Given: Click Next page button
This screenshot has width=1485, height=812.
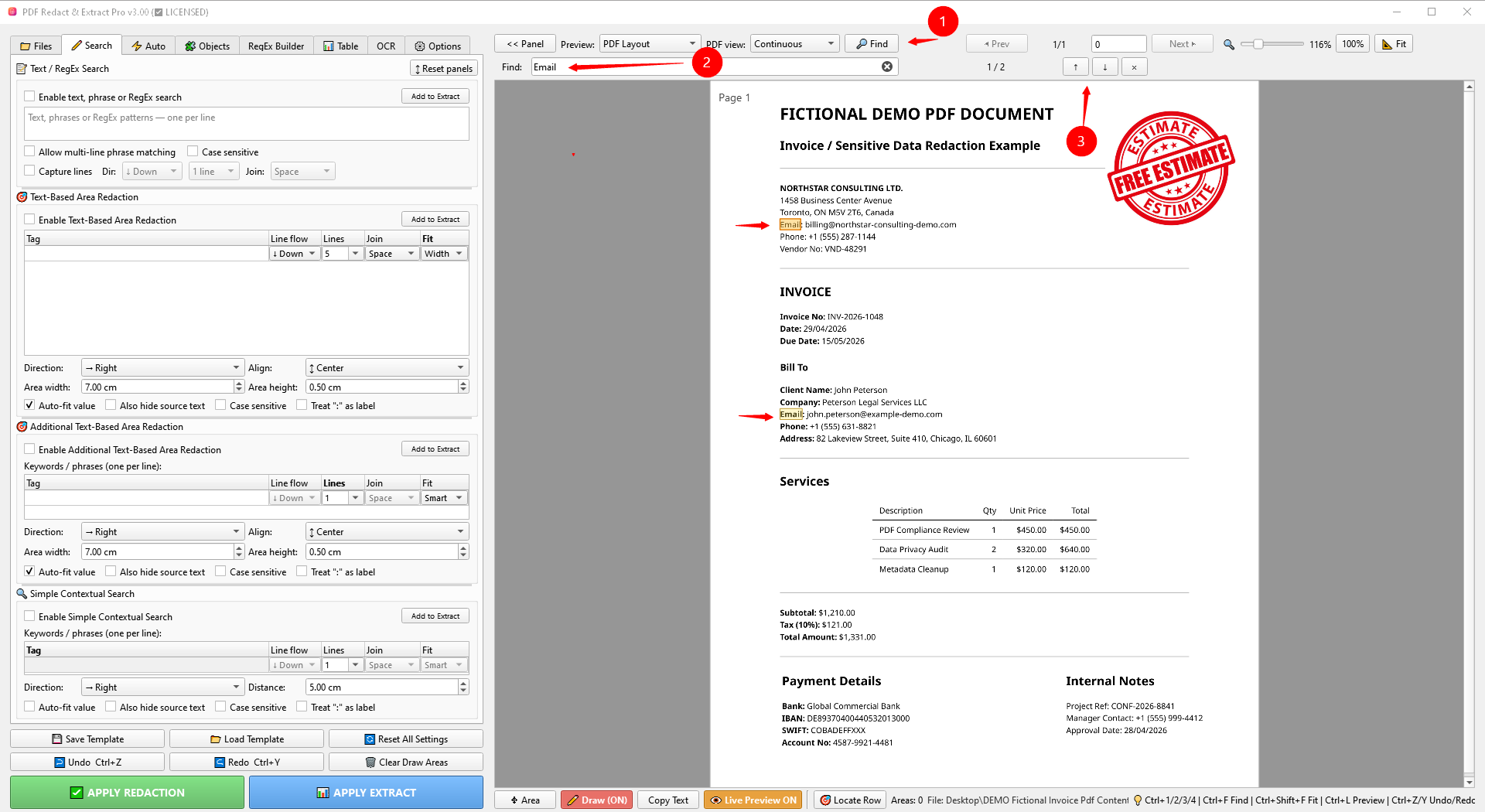Looking at the screenshot, I should (x=1182, y=44).
